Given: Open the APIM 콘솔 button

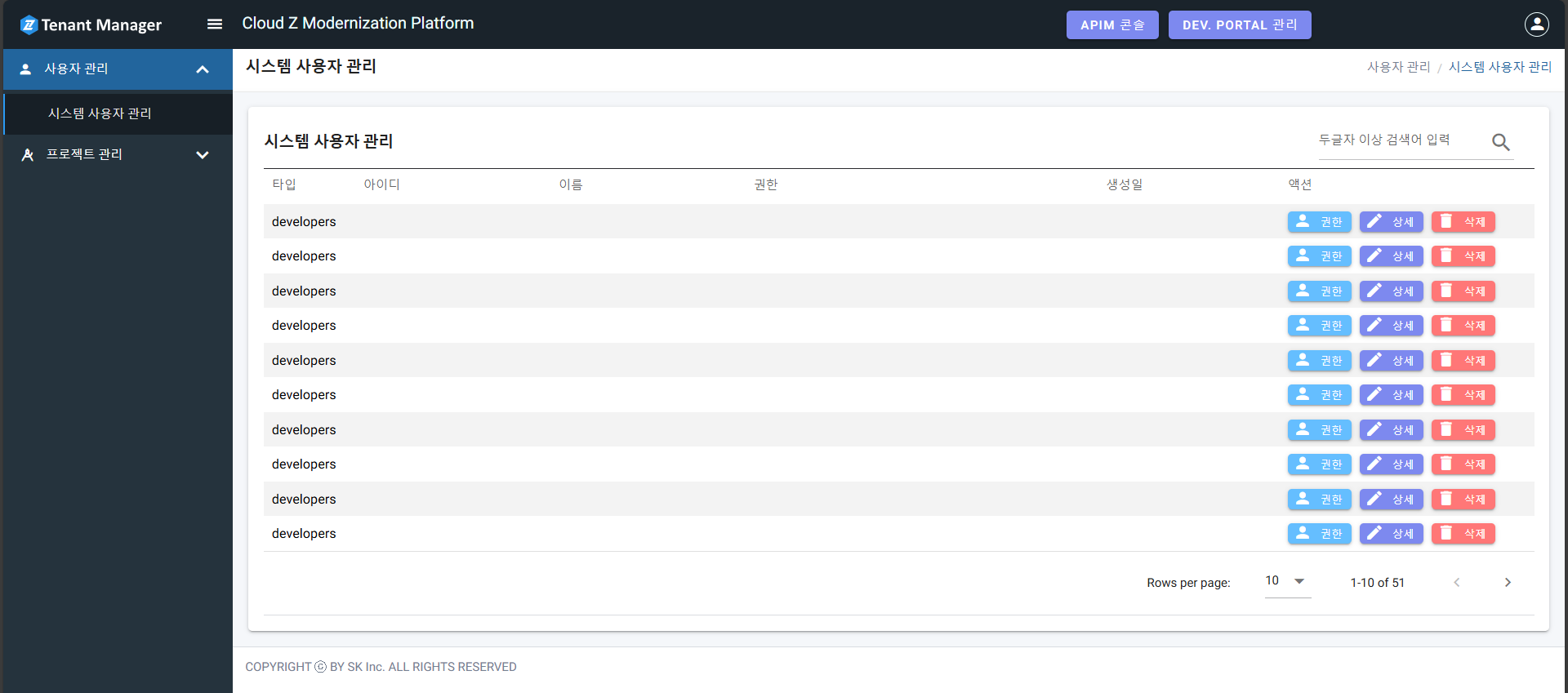Looking at the screenshot, I should pyautogui.click(x=1112, y=25).
